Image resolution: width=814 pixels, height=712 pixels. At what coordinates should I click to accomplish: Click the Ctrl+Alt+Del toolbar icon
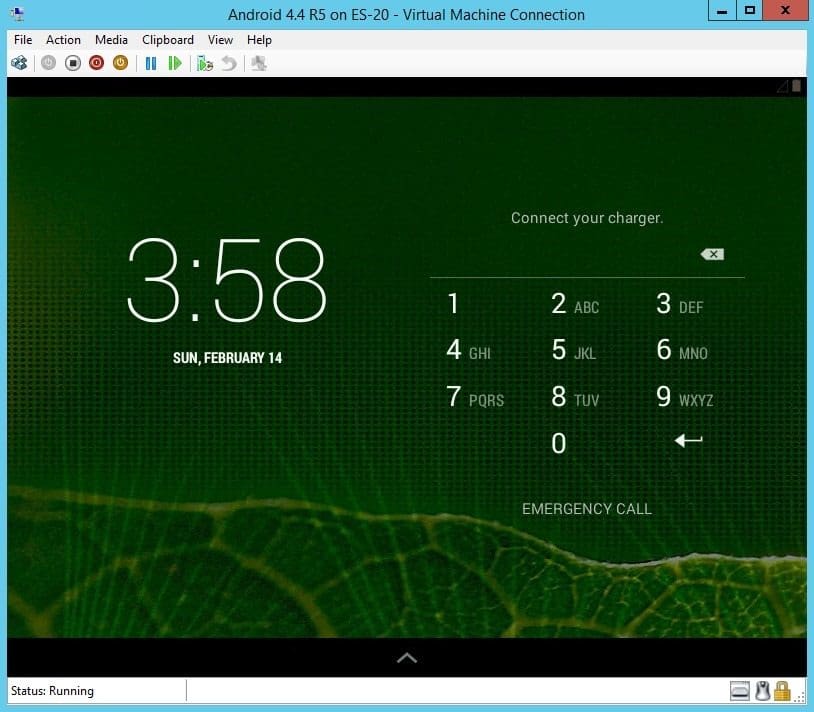19,63
